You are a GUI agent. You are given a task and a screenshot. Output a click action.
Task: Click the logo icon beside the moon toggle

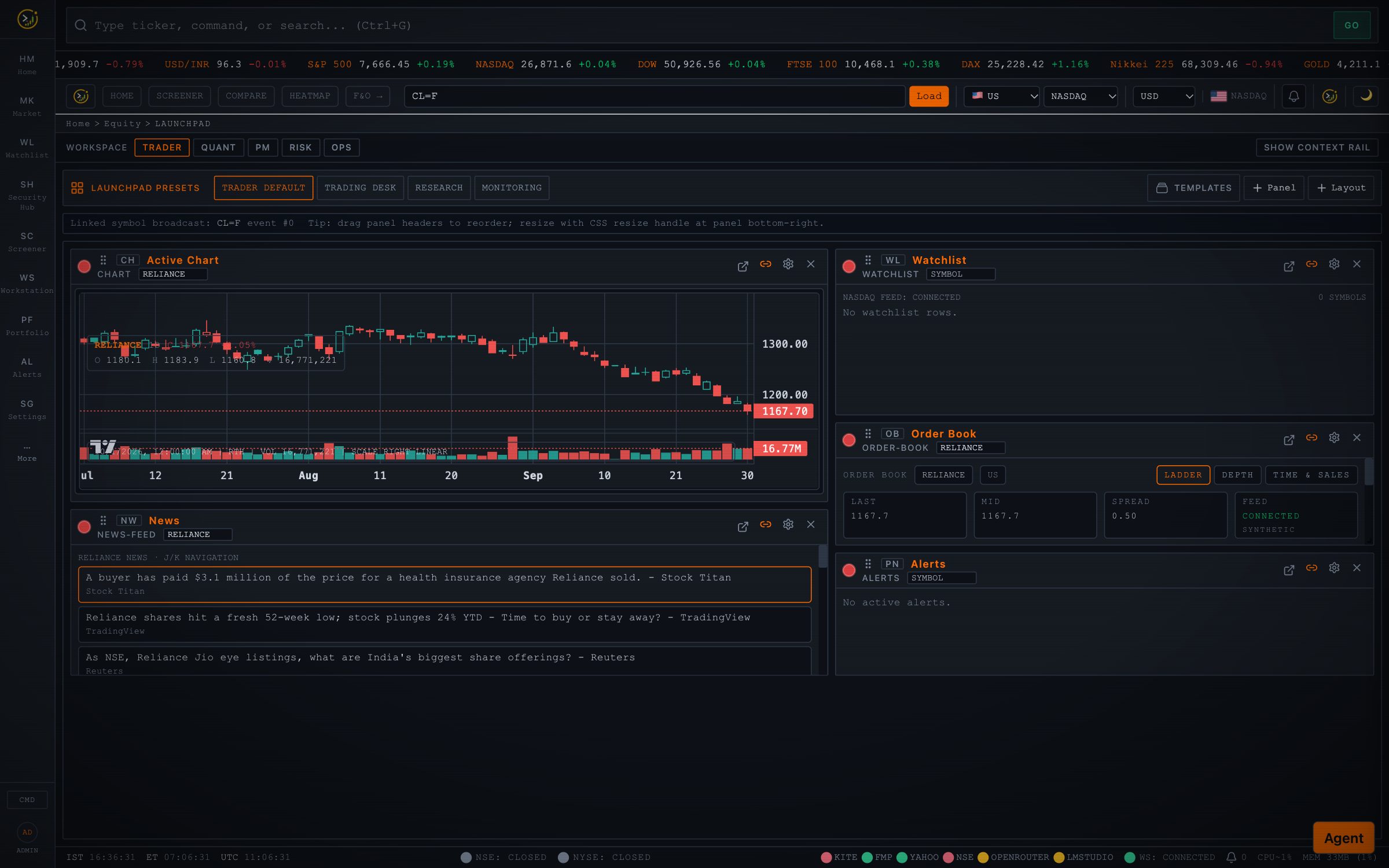click(1329, 96)
